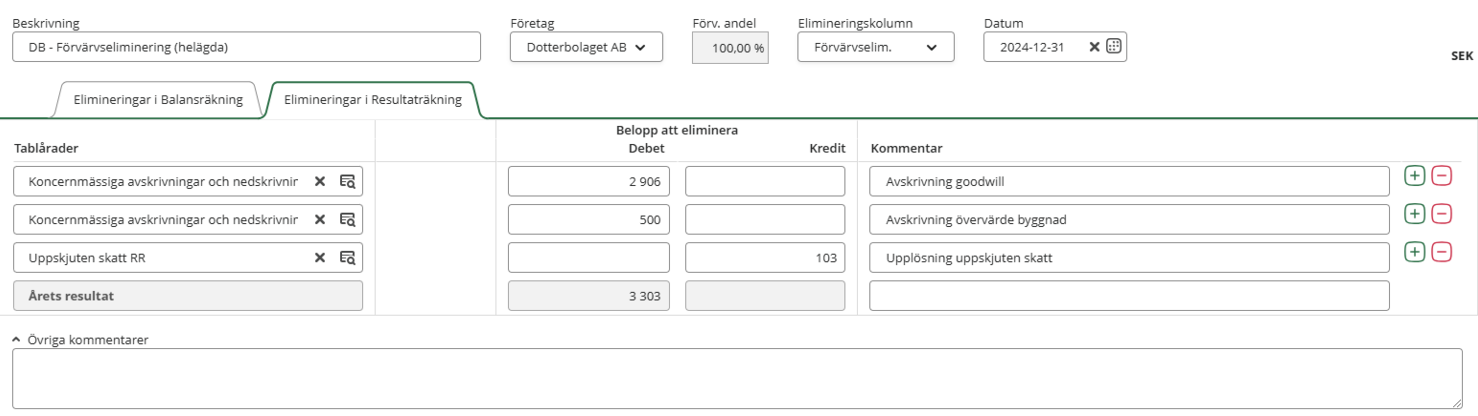Open the Elimineringskolumn dropdown
Screen dimensions: 1478x416
(875, 47)
